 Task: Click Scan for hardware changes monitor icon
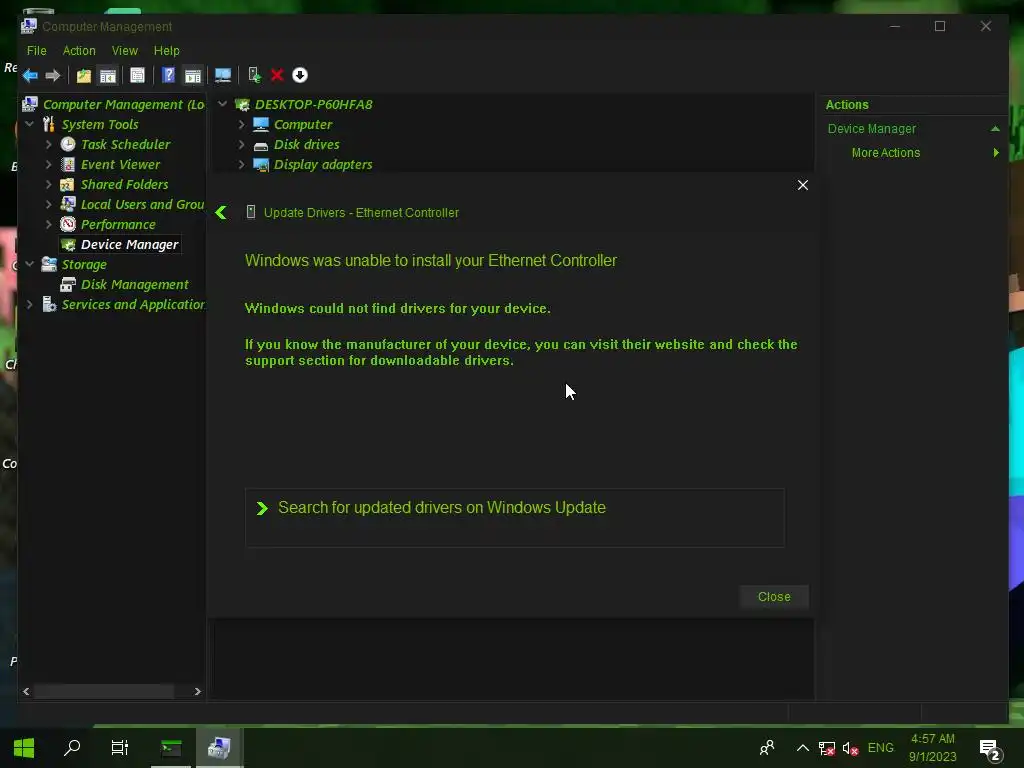point(223,76)
